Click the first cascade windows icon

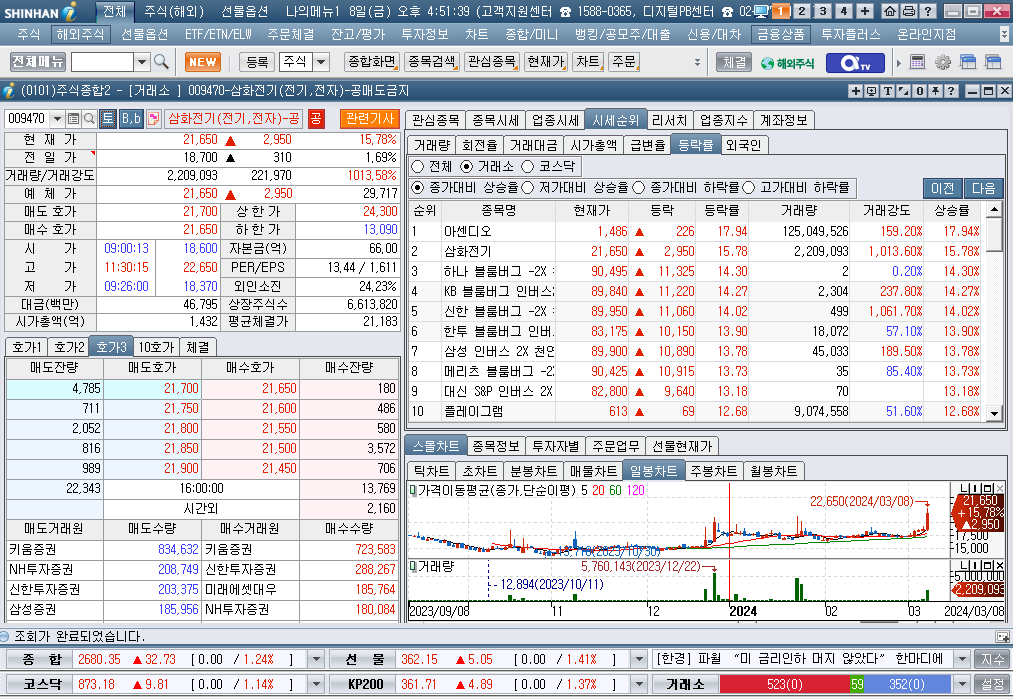tap(968, 62)
